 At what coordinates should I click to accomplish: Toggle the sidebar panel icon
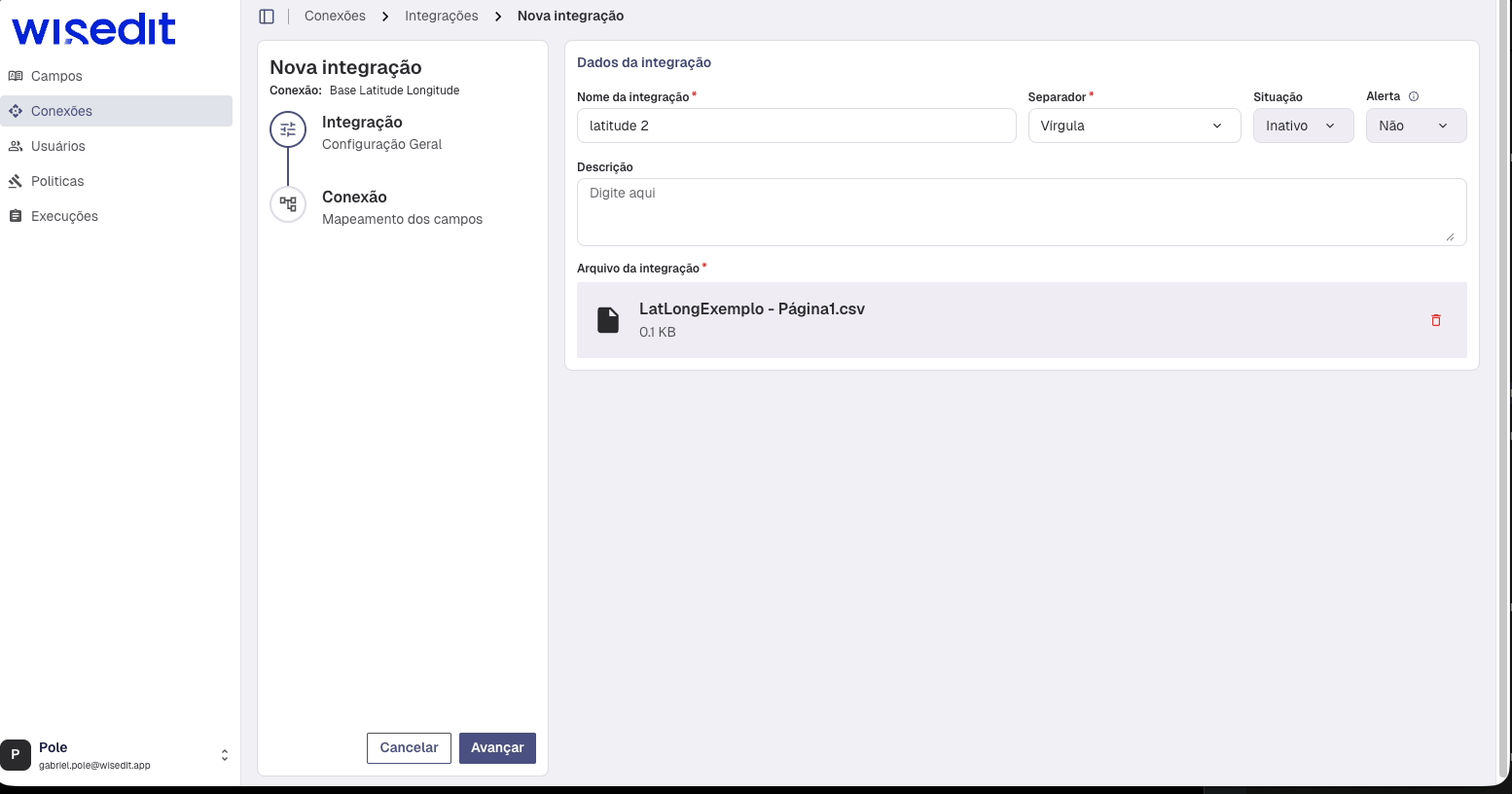coord(267,17)
